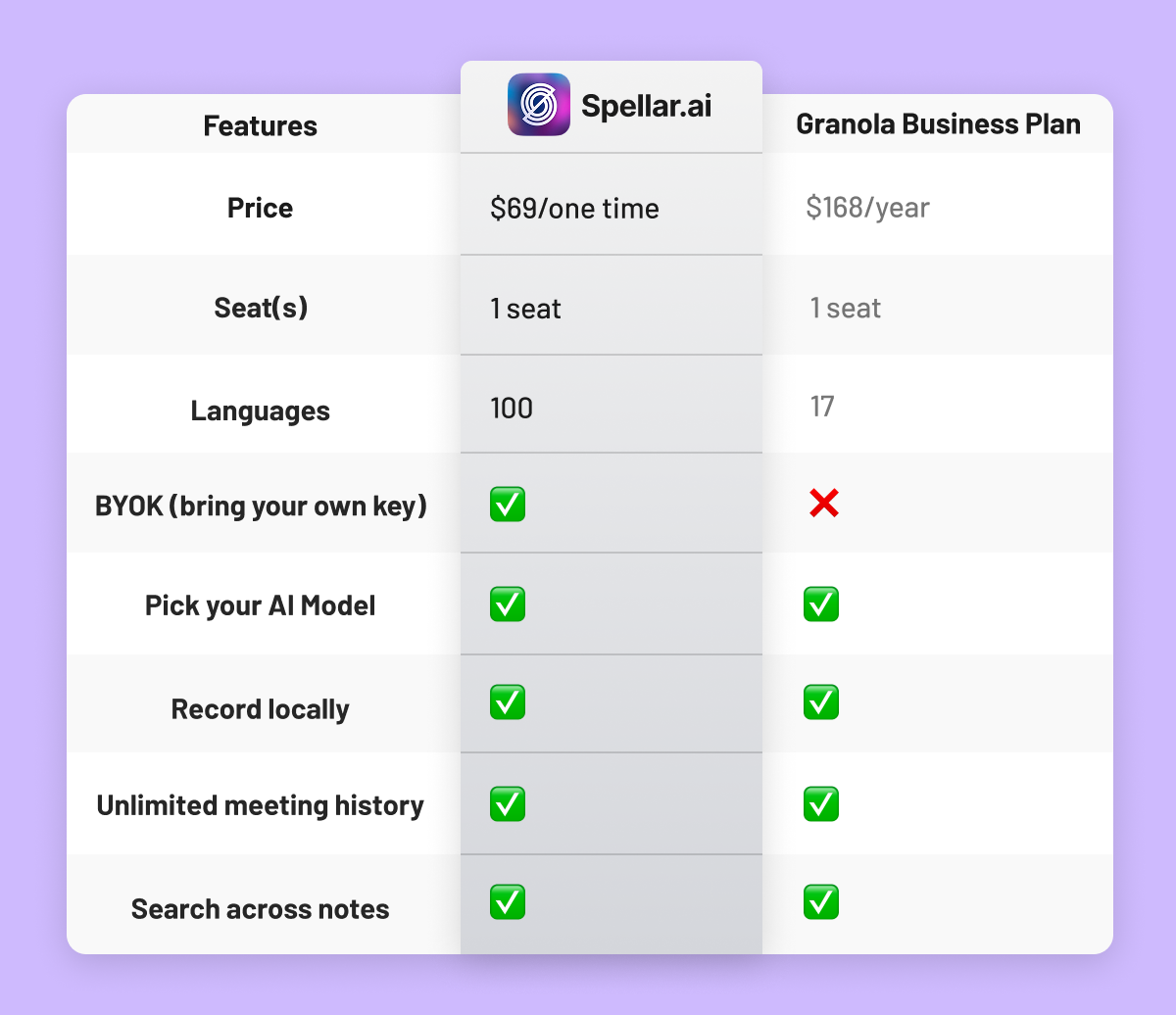The width and height of the screenshot is (1176, 1015).
Task: Click Spellar.ai's 1 seat value
Action: click(x=526, y=309)
